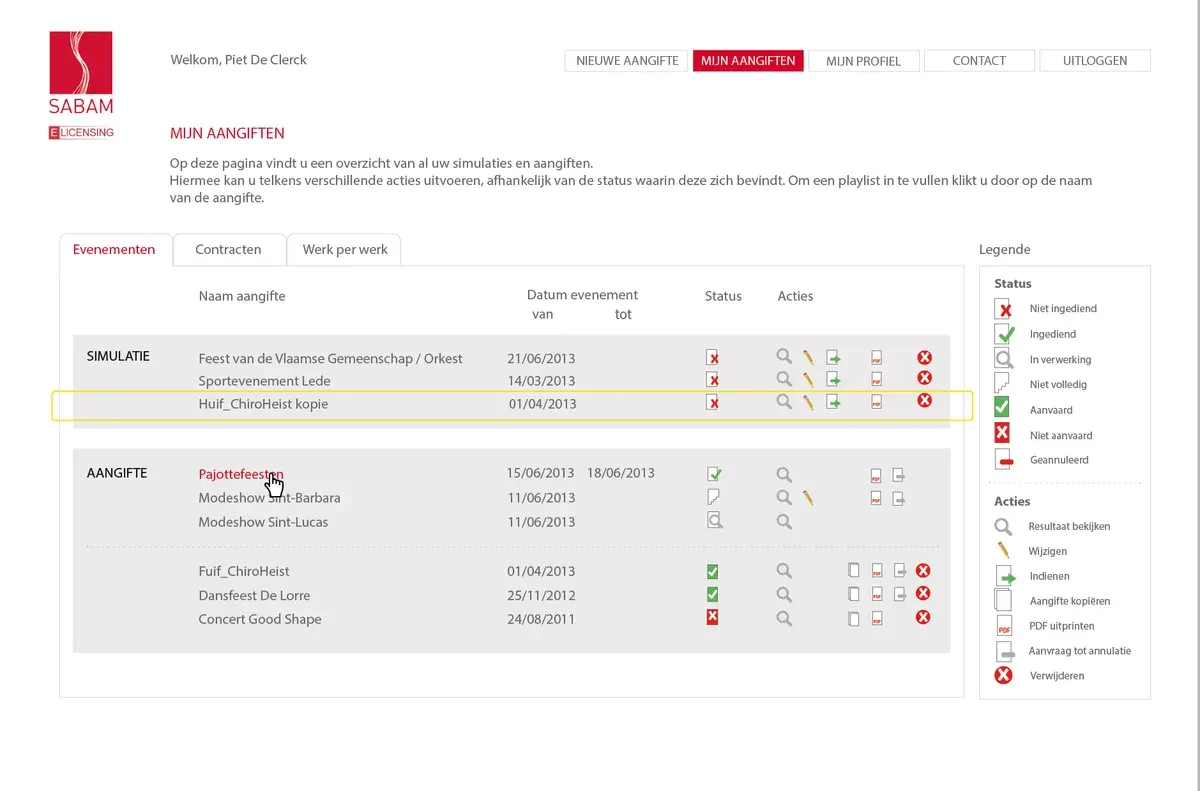1200x791 pixels.
Task: Submit the Sportevenement Lede simulation
Action: pos(832,379)
